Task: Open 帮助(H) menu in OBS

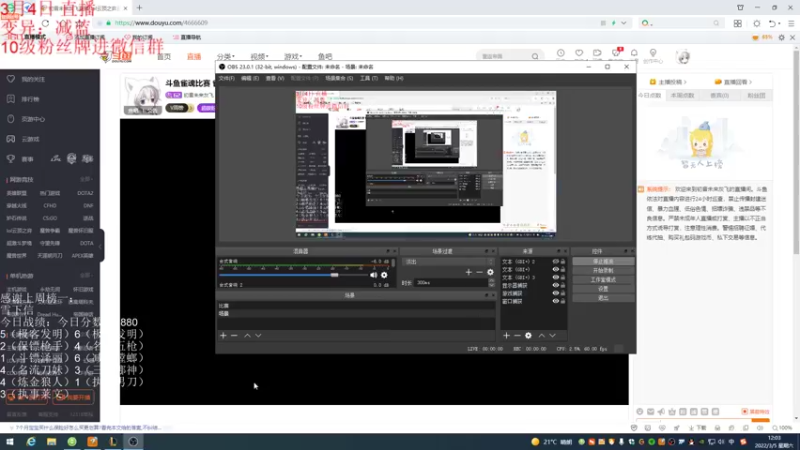Action: (394, 79)
